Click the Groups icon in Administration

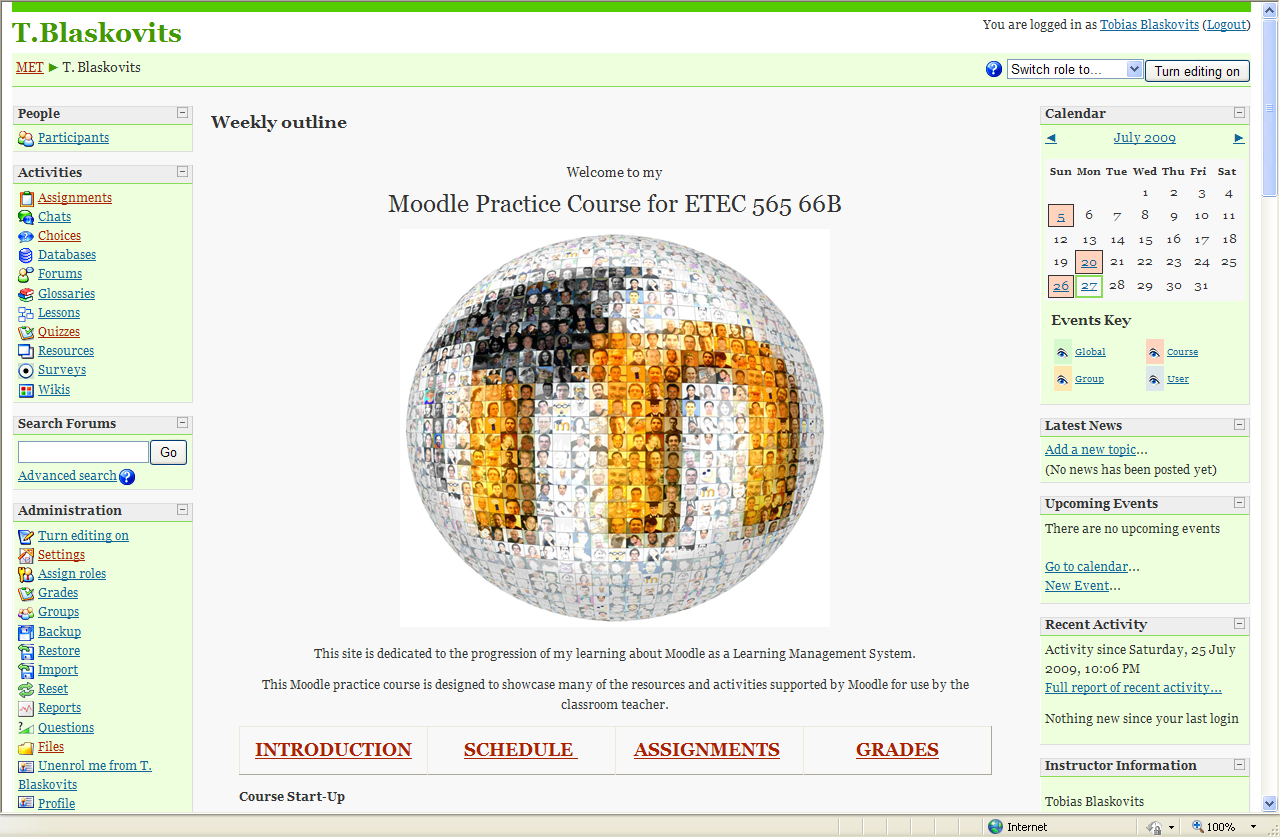coord(26,612)
